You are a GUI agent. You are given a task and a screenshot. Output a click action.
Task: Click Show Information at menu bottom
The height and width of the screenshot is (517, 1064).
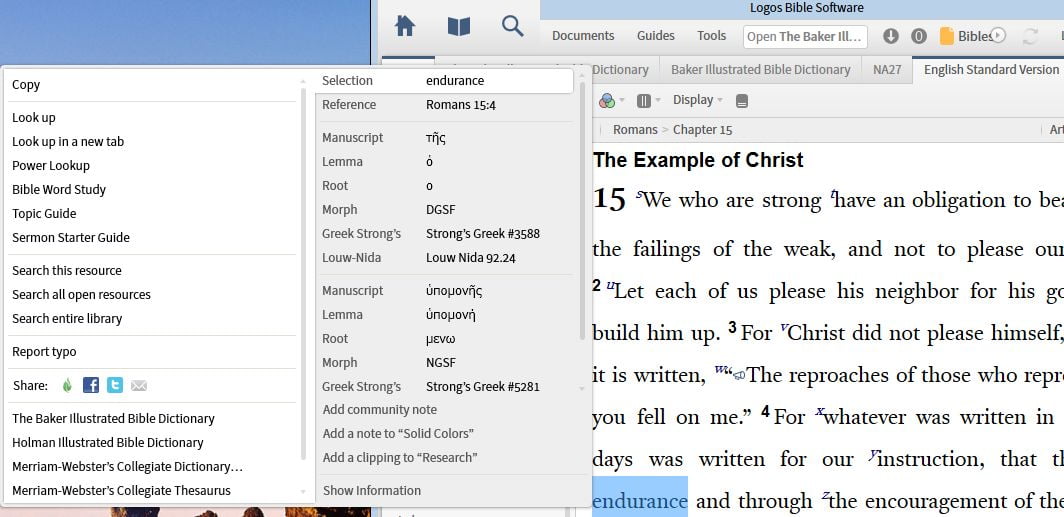372,490
